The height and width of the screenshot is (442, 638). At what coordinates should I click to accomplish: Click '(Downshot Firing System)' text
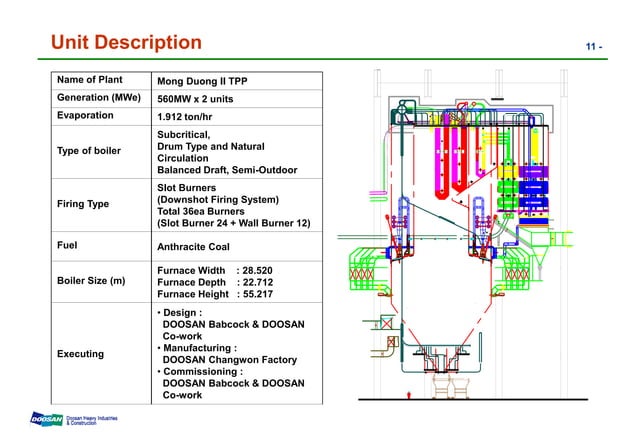tap(218, 200)
